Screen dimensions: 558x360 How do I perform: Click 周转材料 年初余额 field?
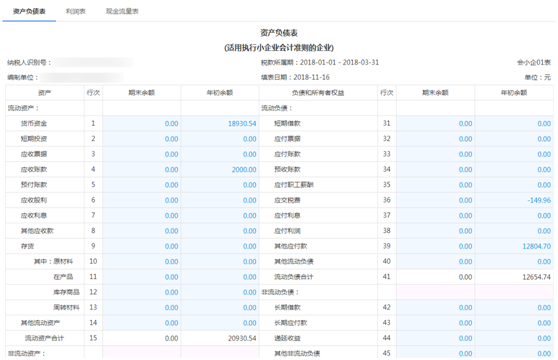pyautogui.click(x=220, y=307)
